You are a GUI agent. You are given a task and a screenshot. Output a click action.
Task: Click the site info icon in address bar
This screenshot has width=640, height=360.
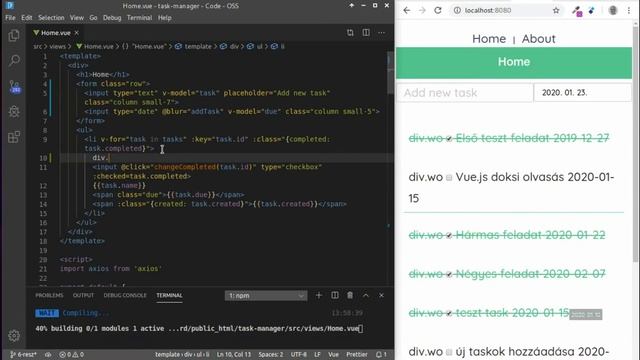coord(457,11)
